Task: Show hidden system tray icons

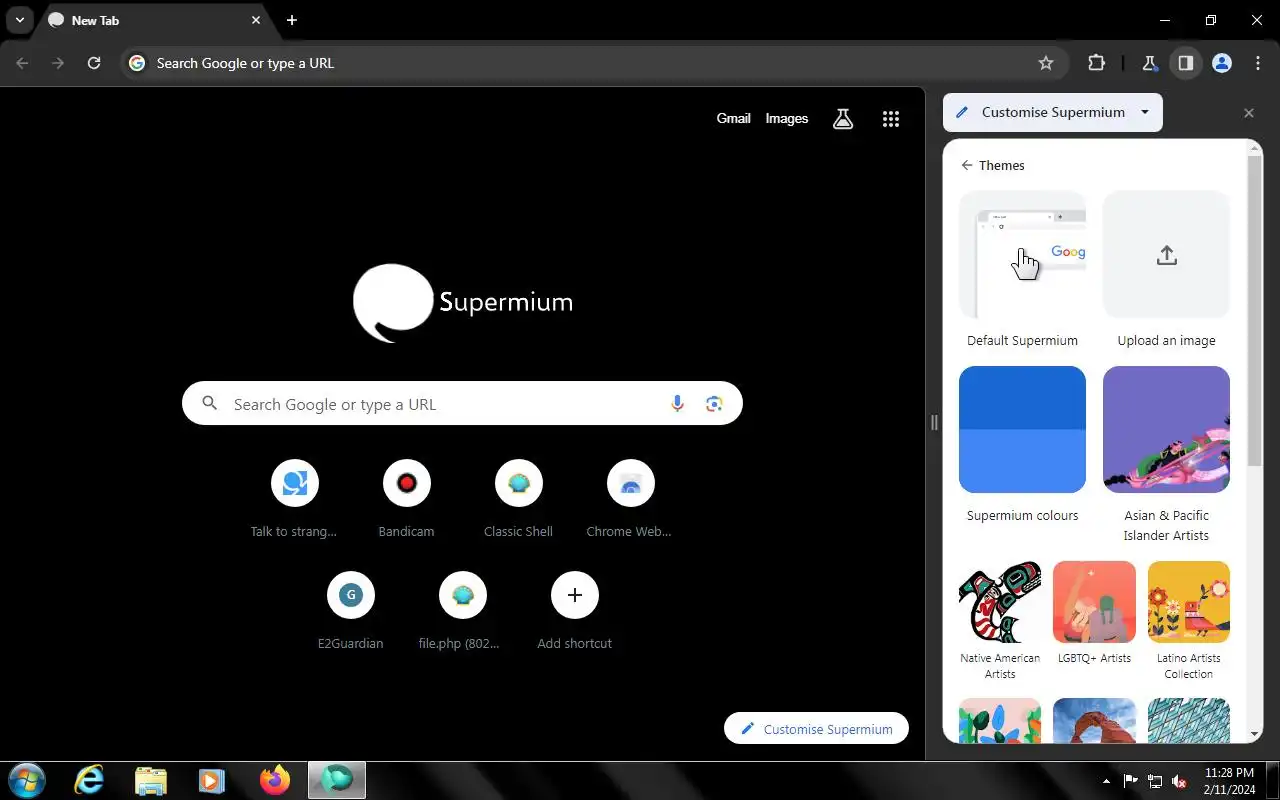Action: tap(1106, 781)
